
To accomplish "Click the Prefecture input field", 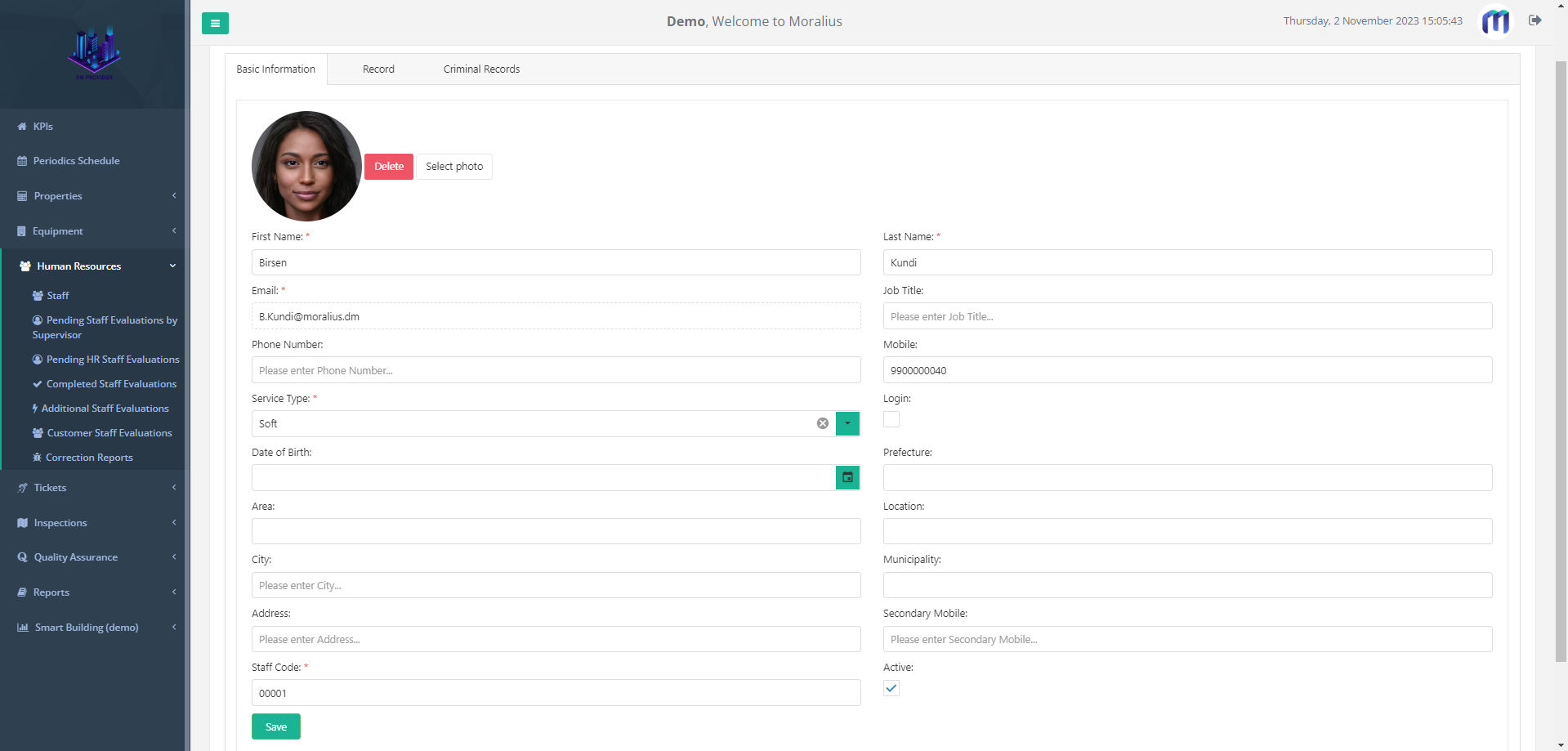I will (x=1187, y=478).
